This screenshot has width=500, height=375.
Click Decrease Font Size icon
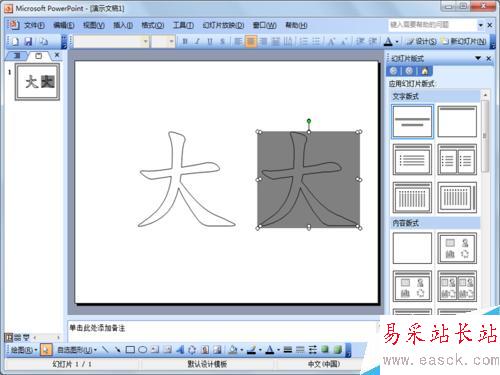tap(344, 42)
